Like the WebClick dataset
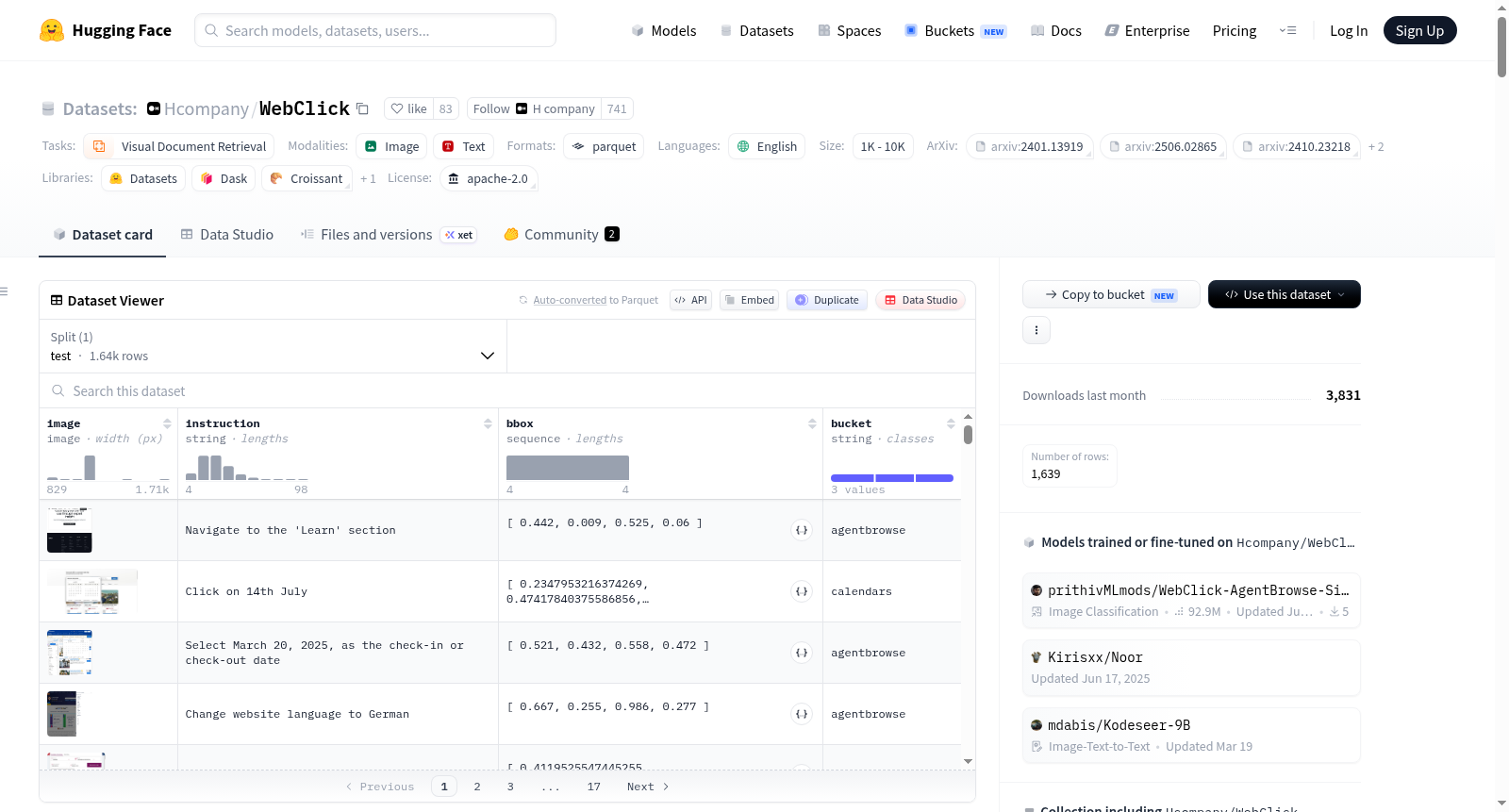 point(409,108)
